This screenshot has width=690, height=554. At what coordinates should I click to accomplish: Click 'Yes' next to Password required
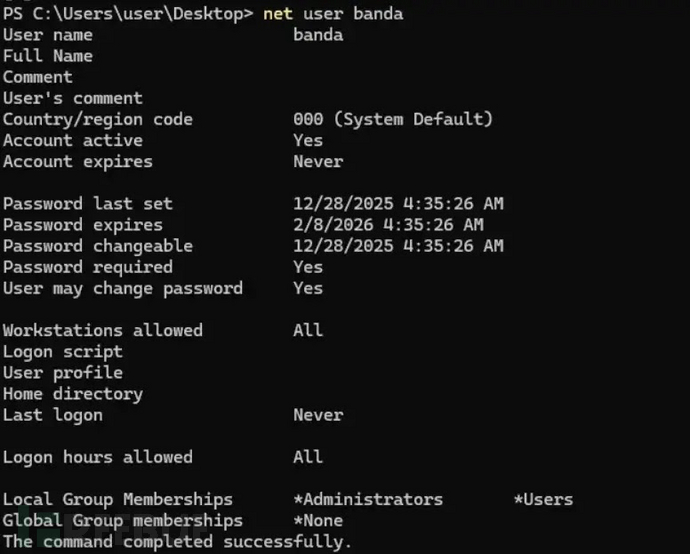pyautogui.click(x=308, y=267)
